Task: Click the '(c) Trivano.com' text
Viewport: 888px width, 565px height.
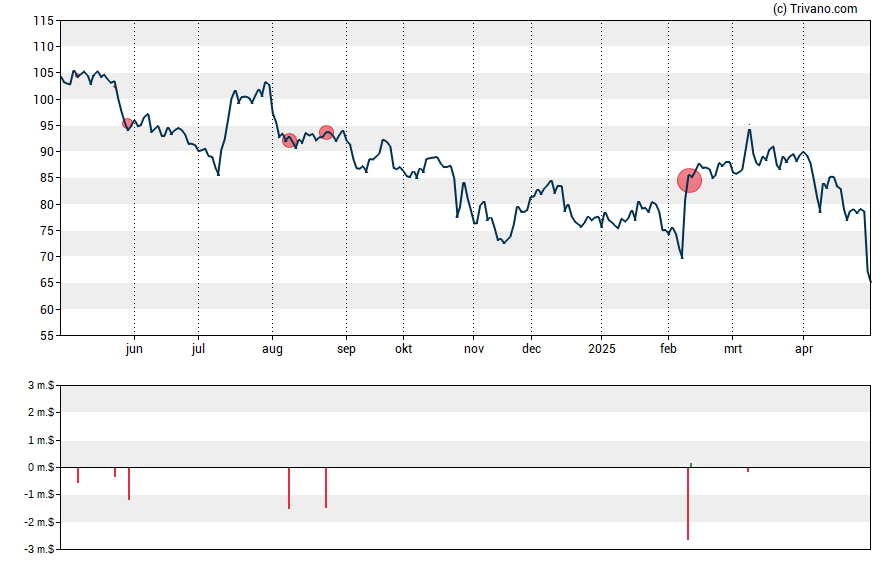Action: (815, 8)
